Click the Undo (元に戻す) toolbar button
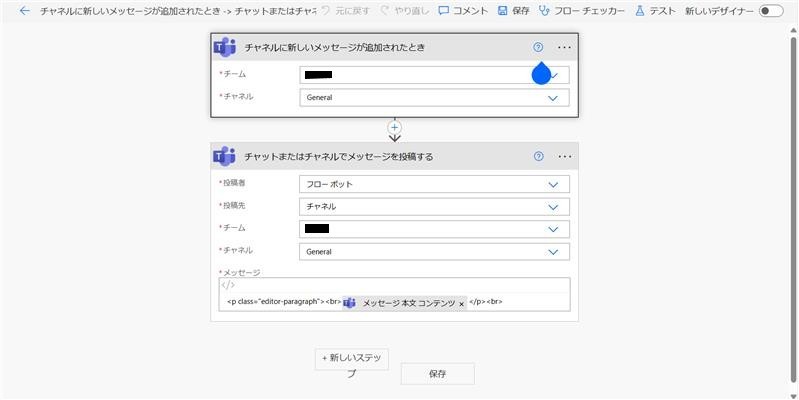The image size is (799, 400). point(346,11)
